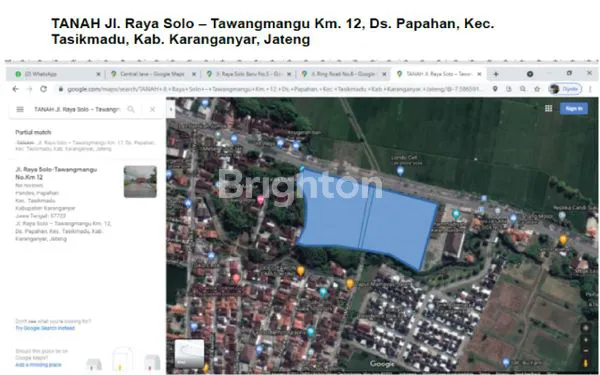This screenshot has width=600, height=375.
Task: Zoom out the map with minus
Action: click(x=585, y=351)
